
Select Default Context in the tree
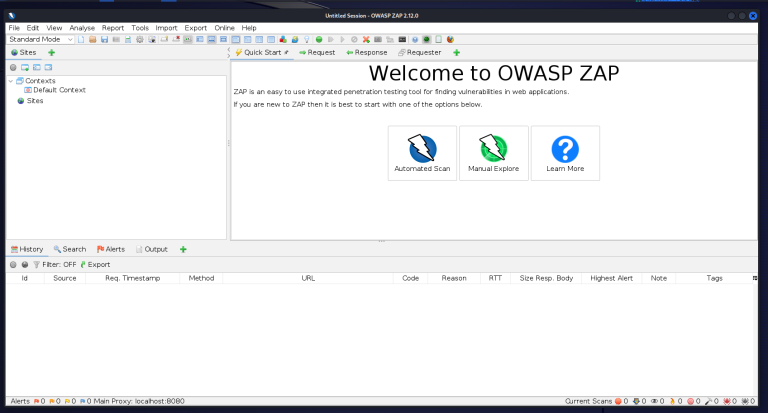[x=59, y=90]
